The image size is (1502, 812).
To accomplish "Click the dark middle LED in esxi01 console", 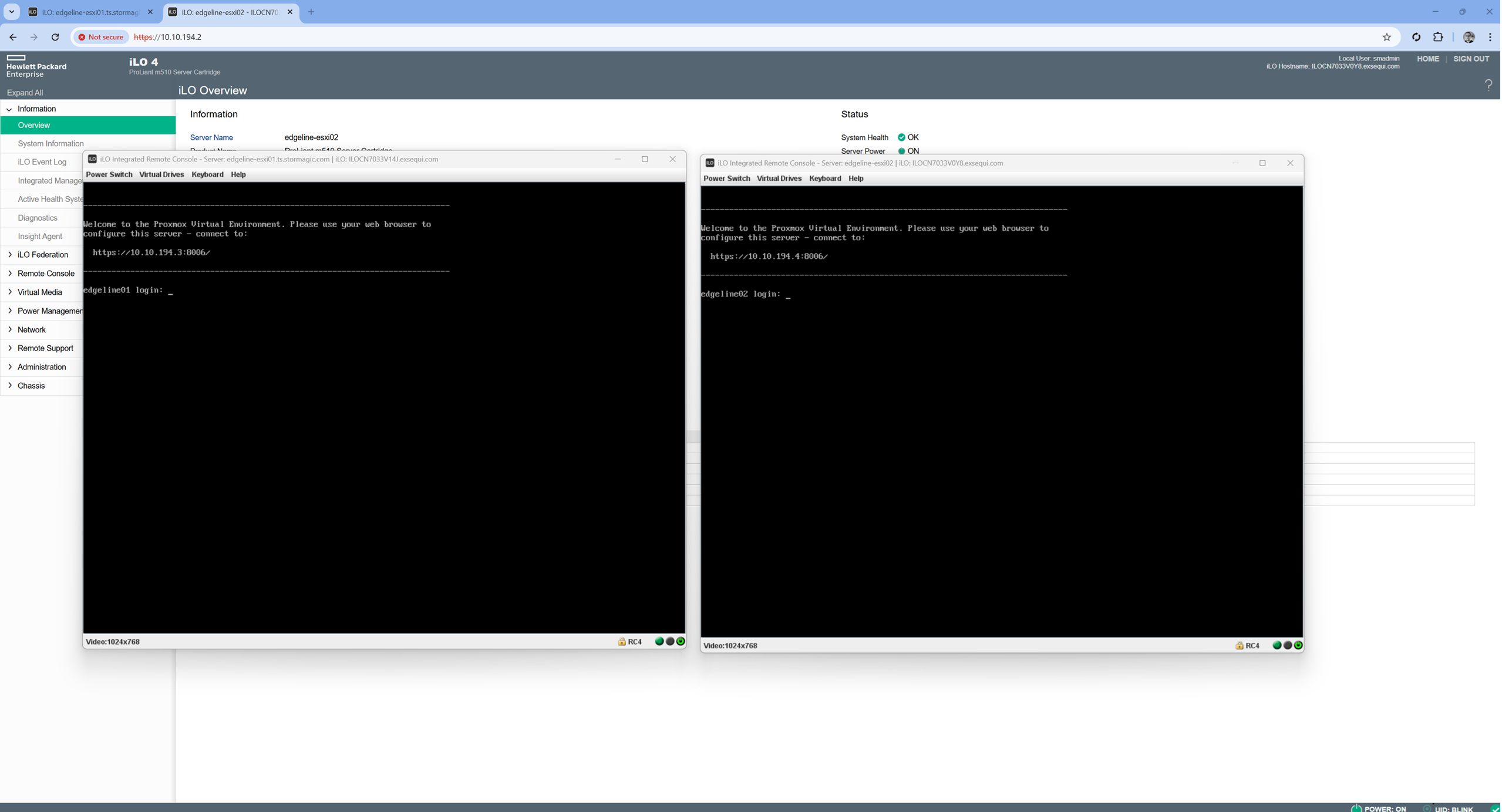I will click(x=670, y=642).
